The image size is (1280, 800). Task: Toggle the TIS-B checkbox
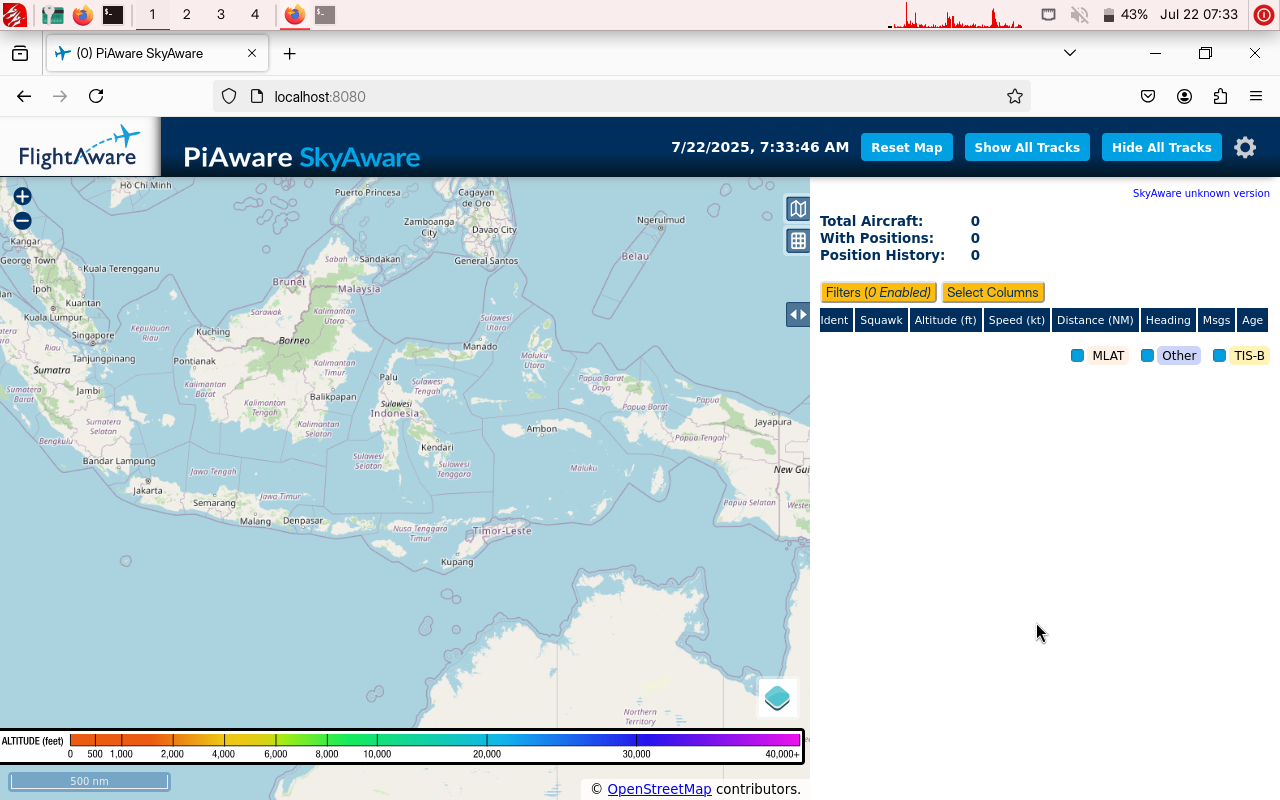click(x=1219, y=356)
